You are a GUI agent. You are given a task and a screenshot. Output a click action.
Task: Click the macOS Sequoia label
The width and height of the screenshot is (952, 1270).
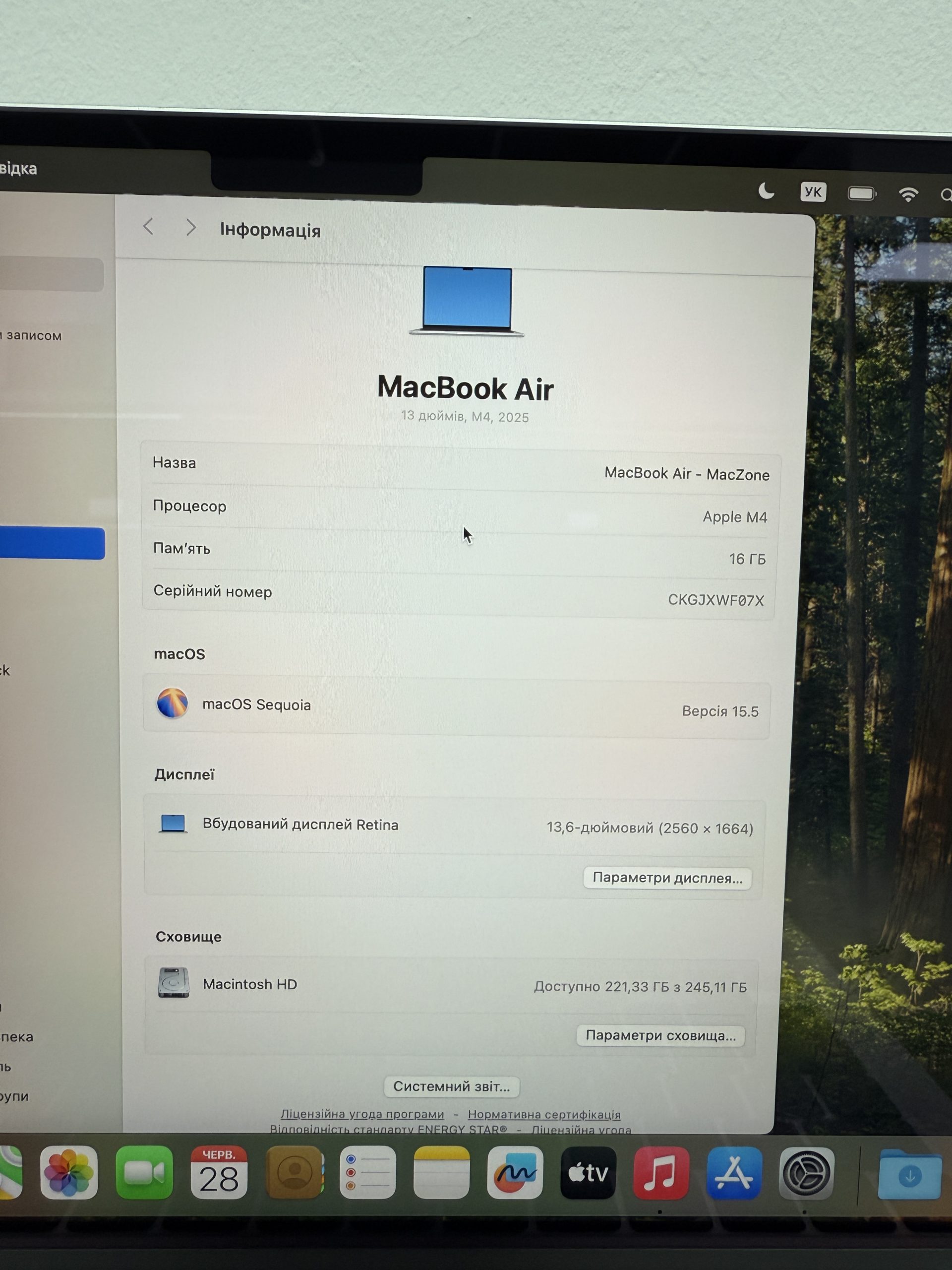point(256,704)
